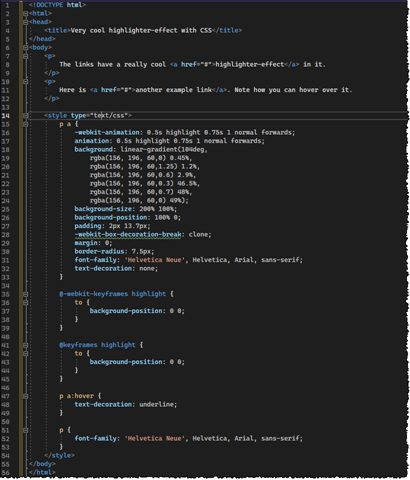This screenshot has width=410, height=480.
Task: Click the 'highlighter-effect' link text on line 8
Action: [x=250, y=64]
